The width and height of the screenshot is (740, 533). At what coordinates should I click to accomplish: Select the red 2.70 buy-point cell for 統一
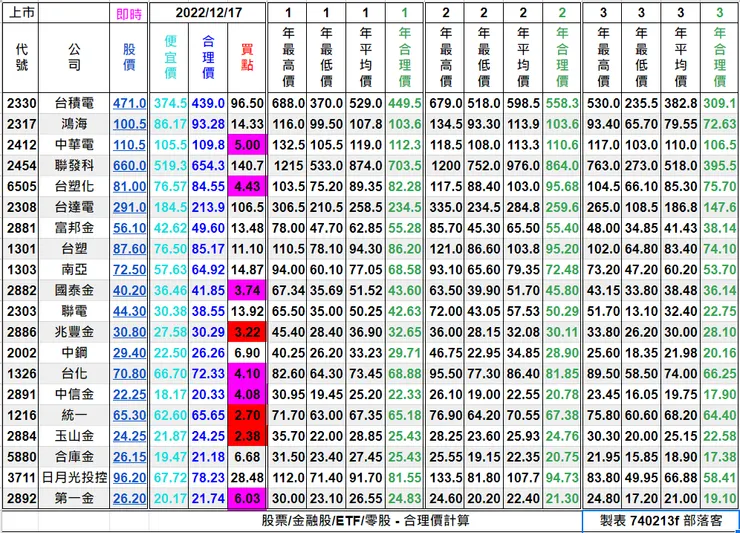pyautogui.click(x=247, y=415)
